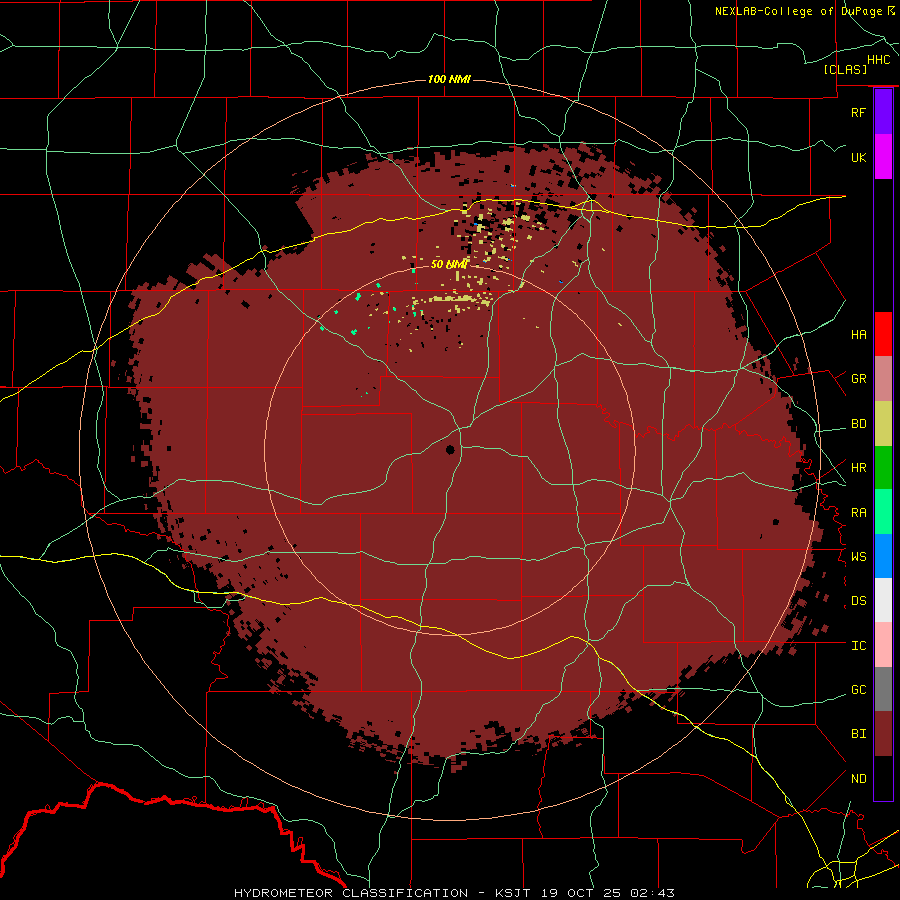Image resolution: width=900 pixels, height=900 pixels.
Task: Click the [CLAS] label
Action: tap(845, 69)
